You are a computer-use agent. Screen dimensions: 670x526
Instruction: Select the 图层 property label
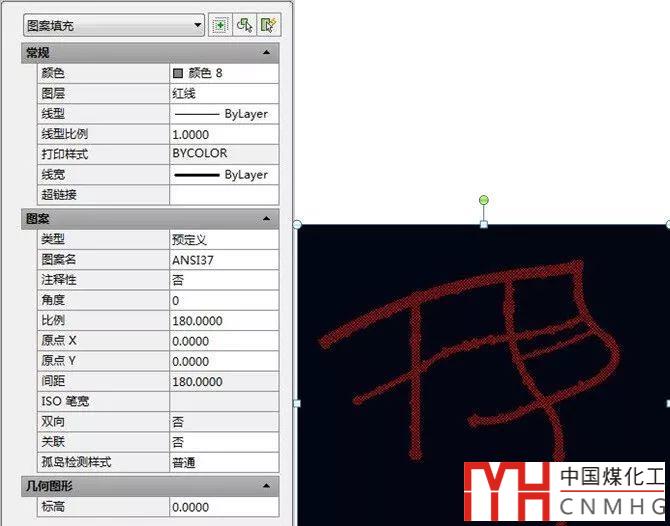tap(53, 94)
